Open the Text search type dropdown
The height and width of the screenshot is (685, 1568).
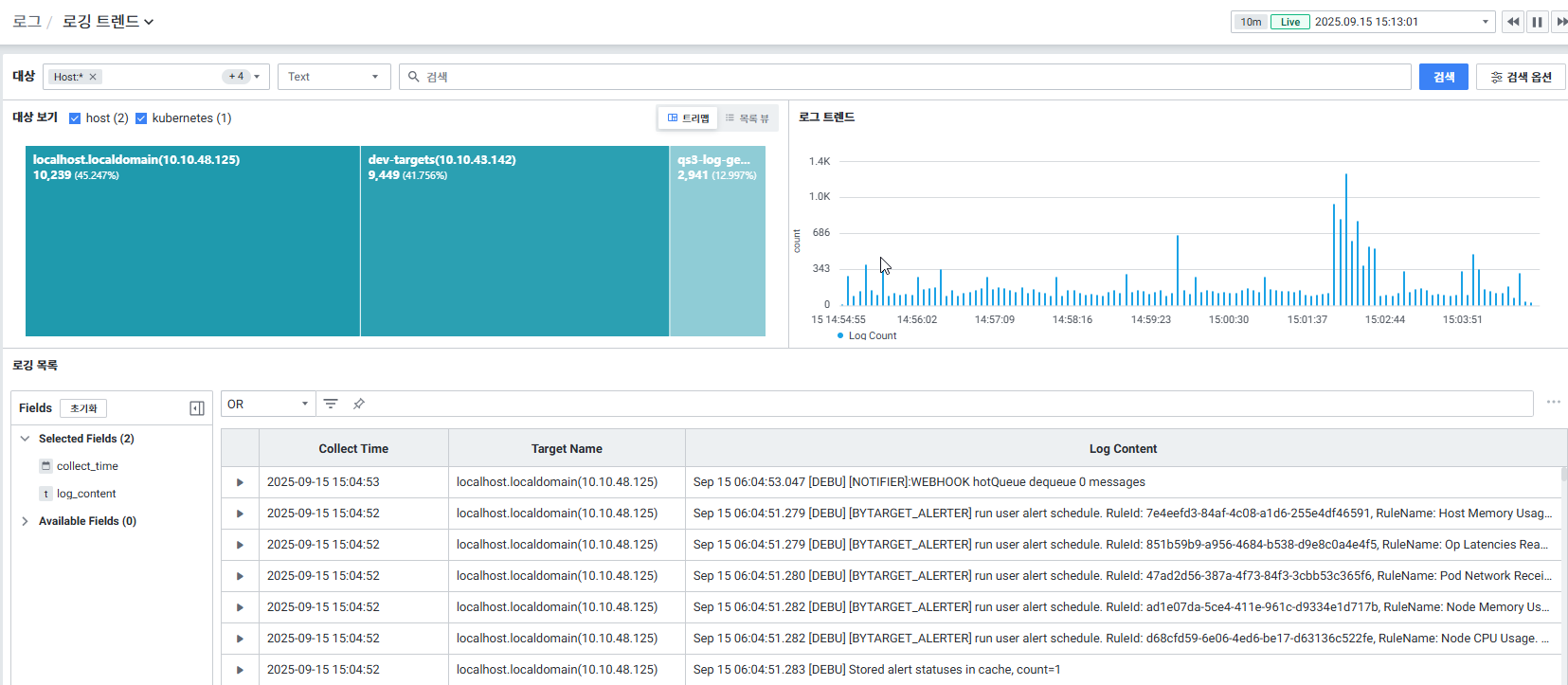pyautogui.click(x=333, y=77)
